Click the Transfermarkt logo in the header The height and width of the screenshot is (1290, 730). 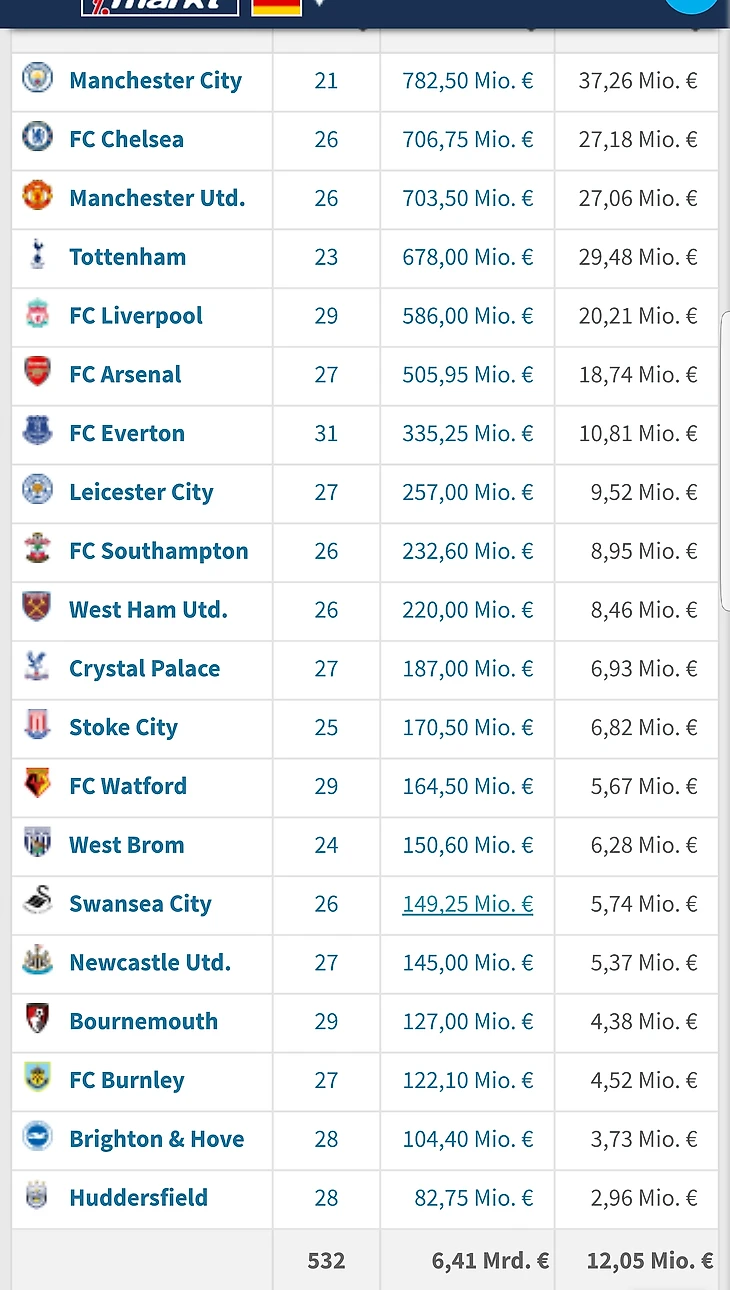[160, 6]
